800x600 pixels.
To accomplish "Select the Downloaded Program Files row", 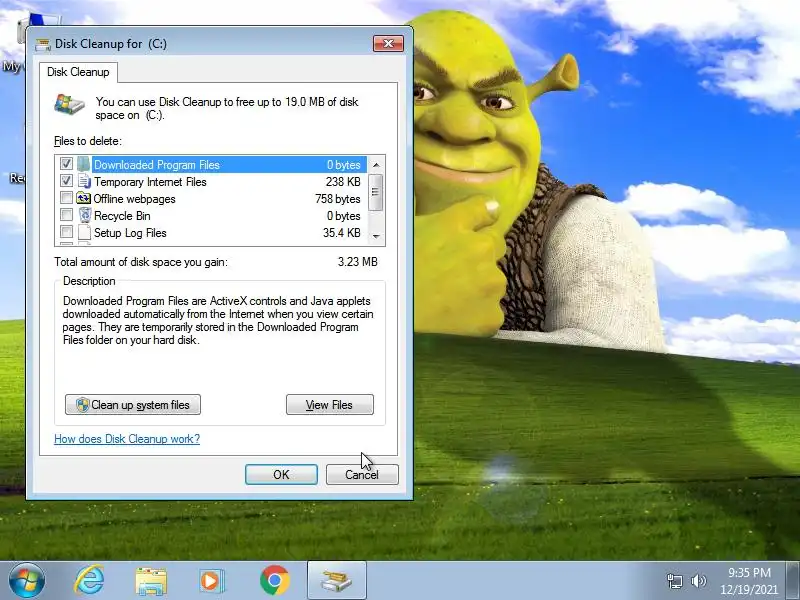I will [x=211, y=165].
